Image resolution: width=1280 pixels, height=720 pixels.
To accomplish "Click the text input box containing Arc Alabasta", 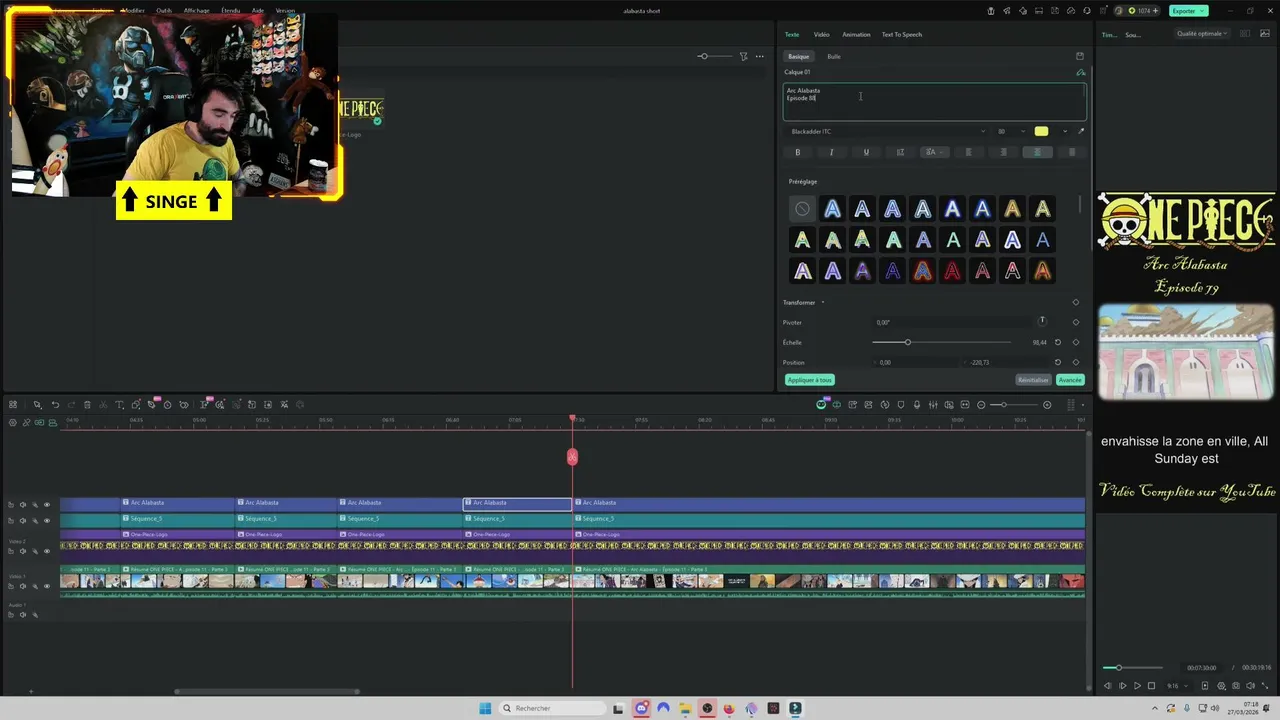I will coord(934,102).
